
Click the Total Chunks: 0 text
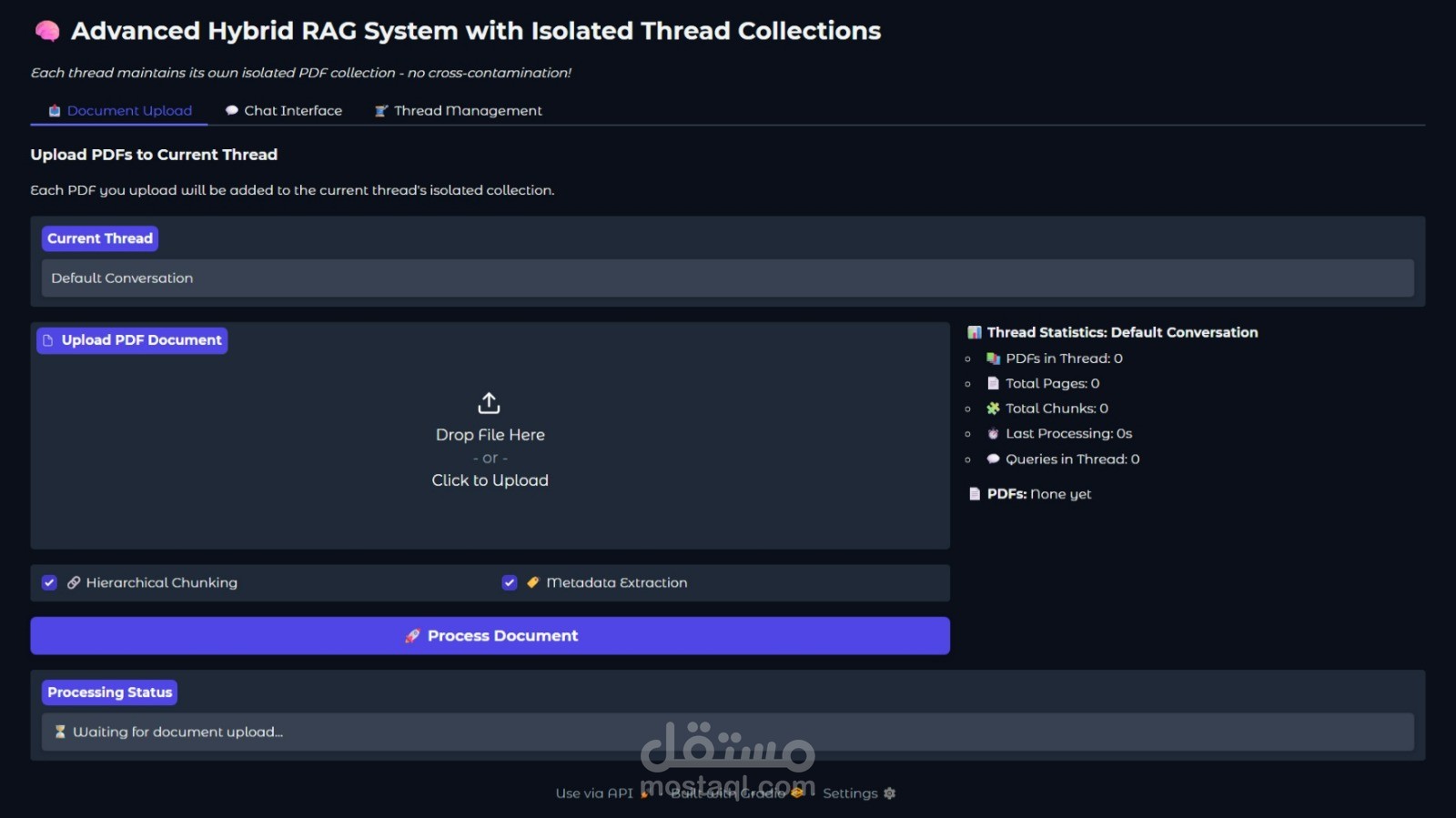[1057, 409]
